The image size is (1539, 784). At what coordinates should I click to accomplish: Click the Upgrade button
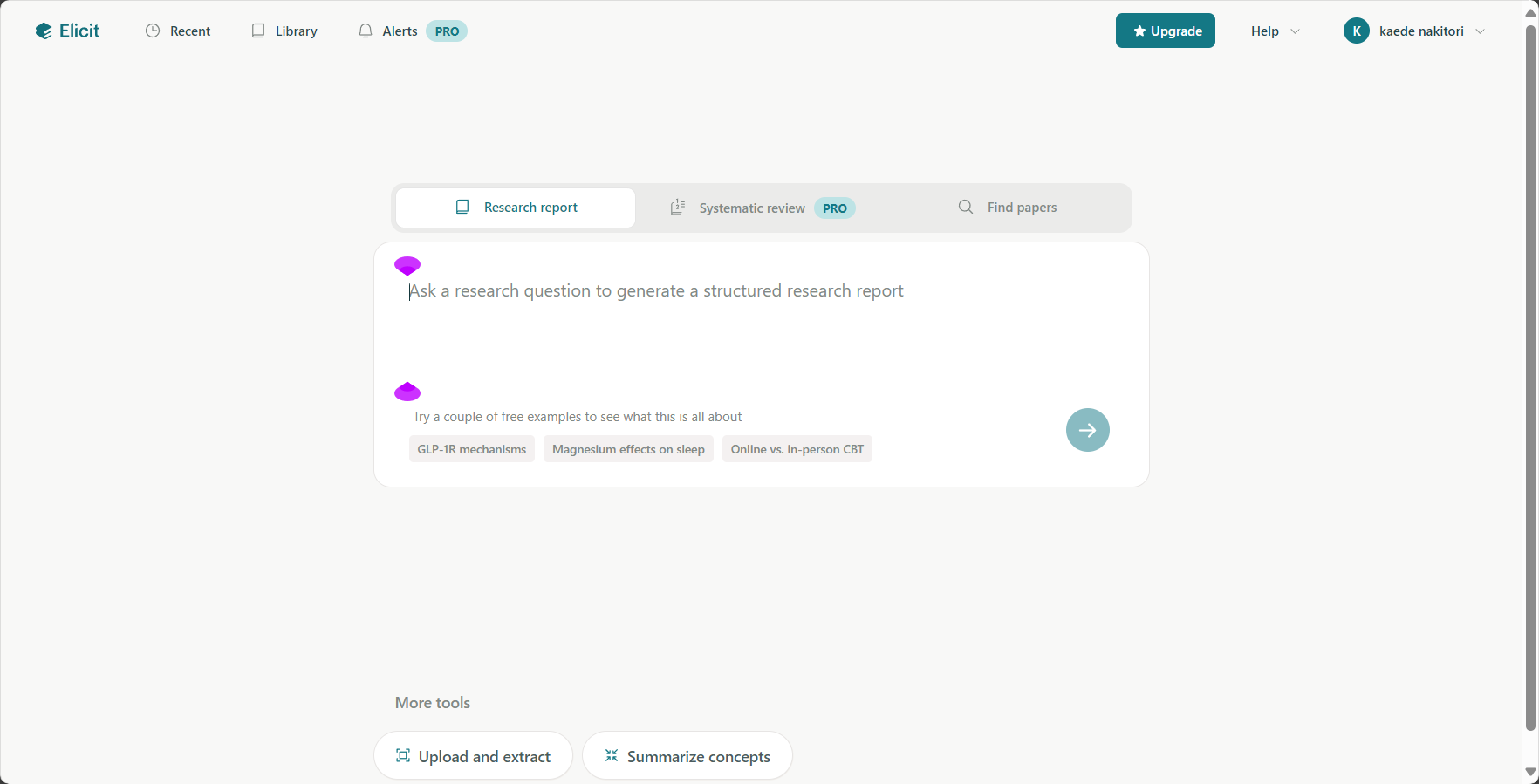(x=1166, y=31)
